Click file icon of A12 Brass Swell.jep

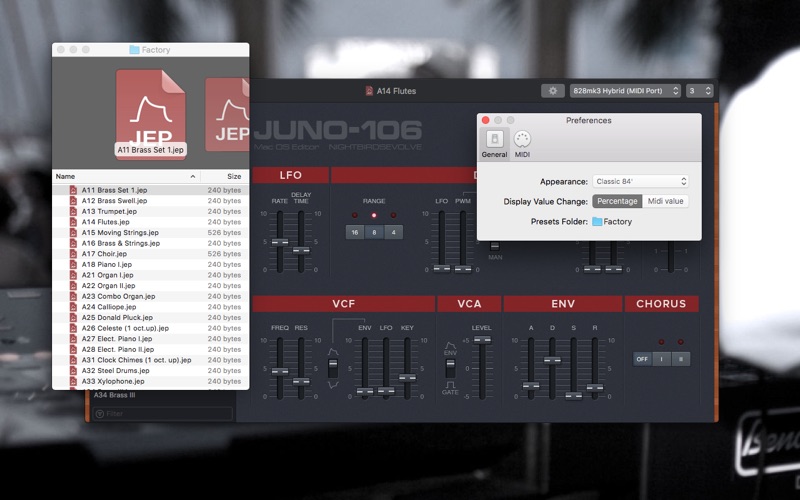[73, 201]
